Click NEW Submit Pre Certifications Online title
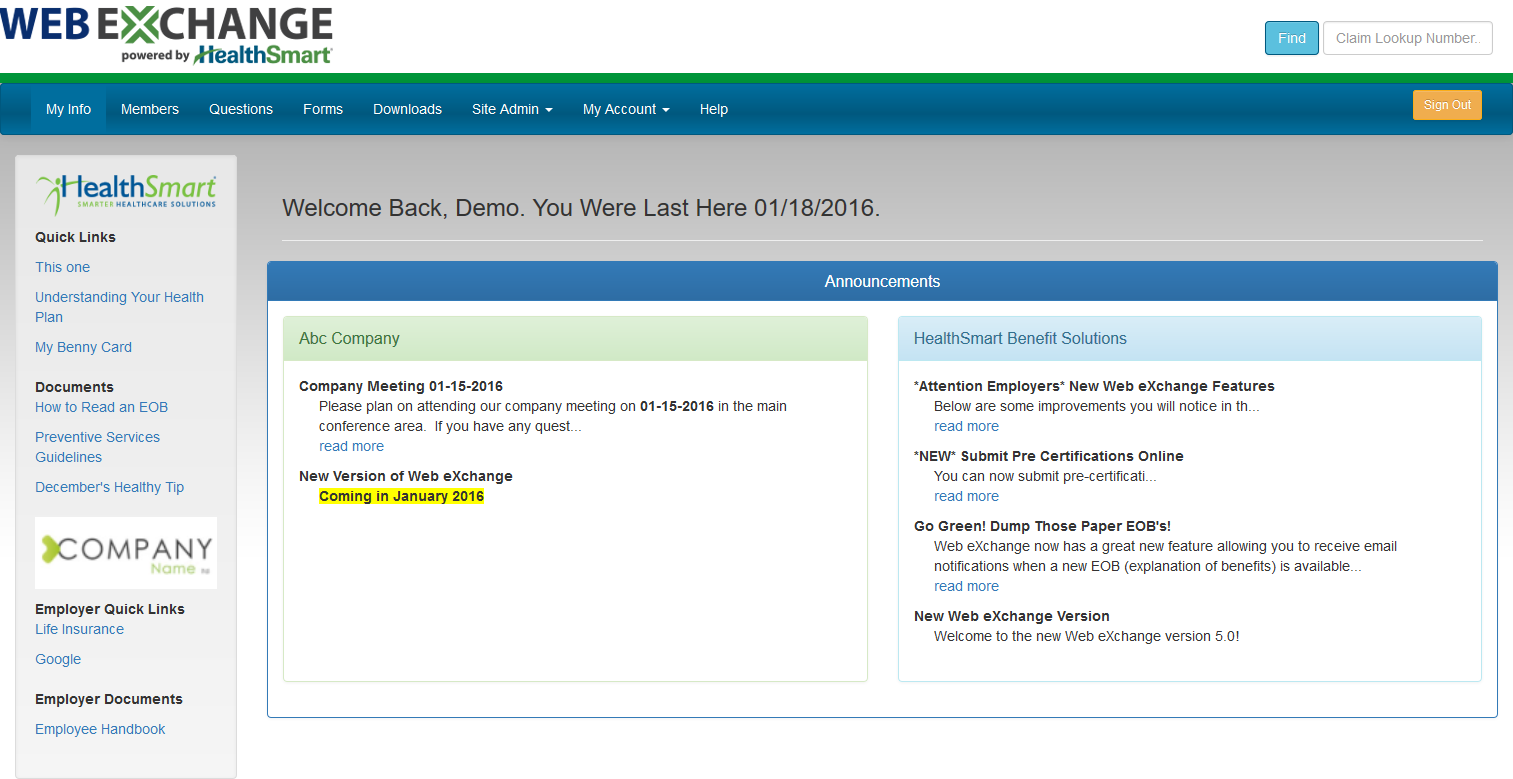This screenshot has height=779, width=1513. [1048, 456]
